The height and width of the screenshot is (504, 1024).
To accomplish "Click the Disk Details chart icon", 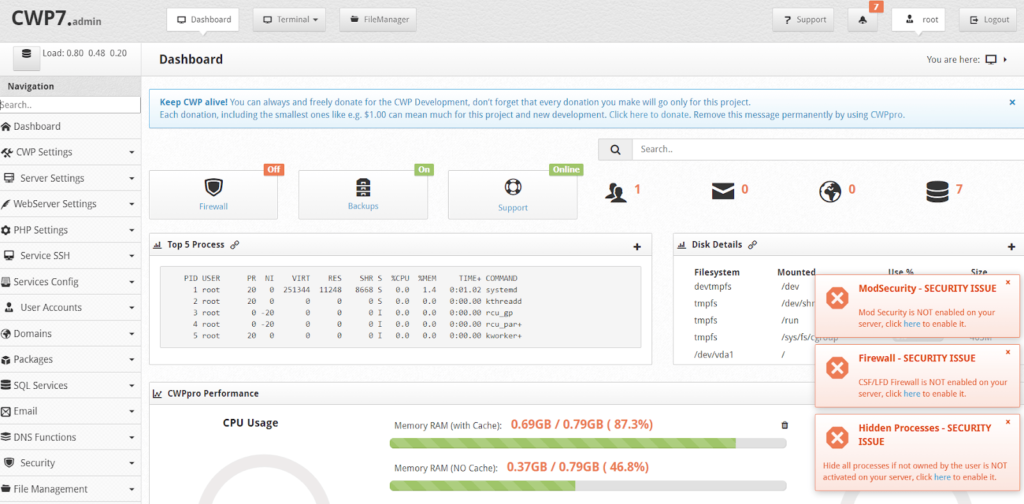I will coord(682,245).
